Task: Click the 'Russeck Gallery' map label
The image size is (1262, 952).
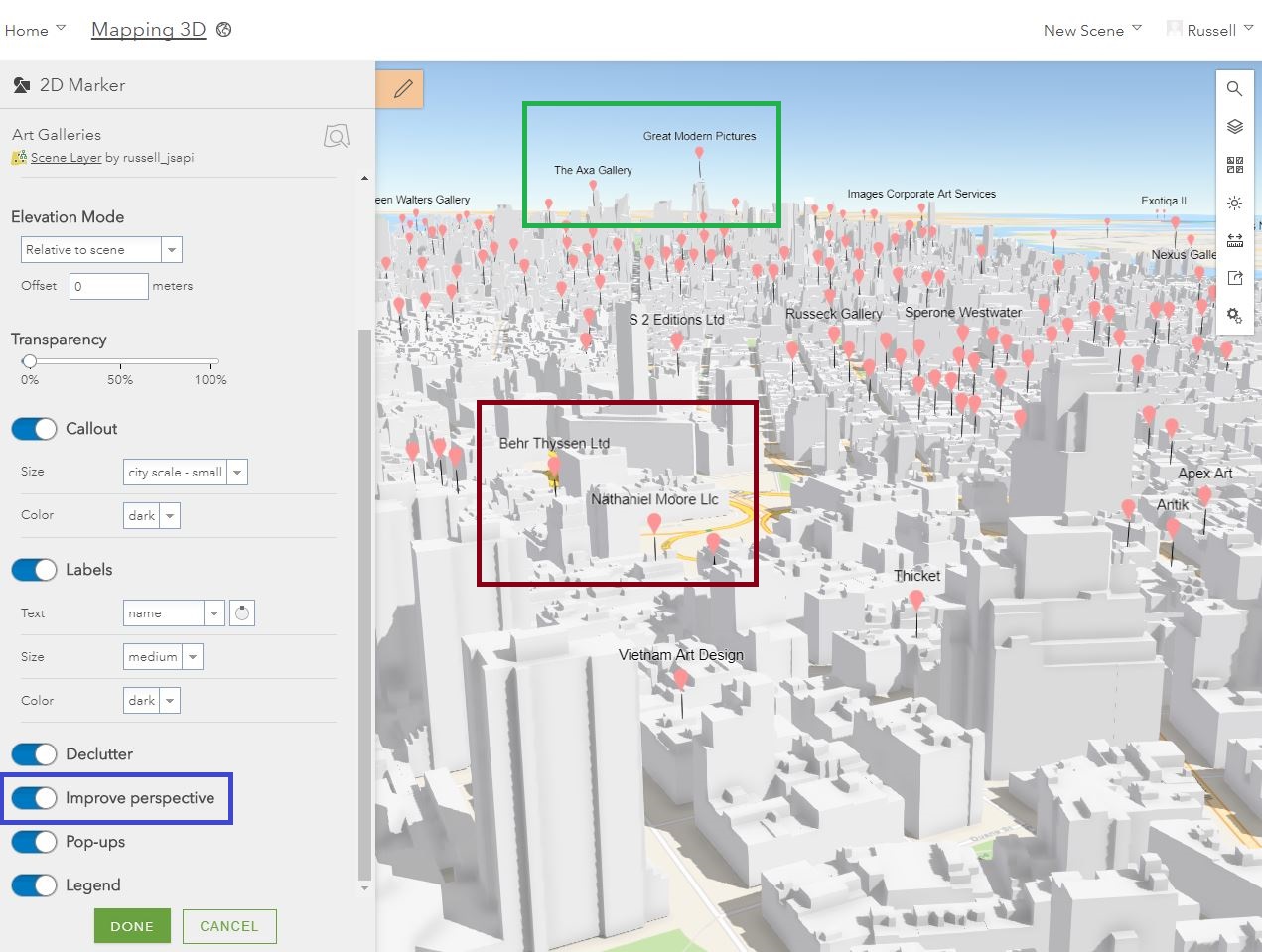Action: 834,314
